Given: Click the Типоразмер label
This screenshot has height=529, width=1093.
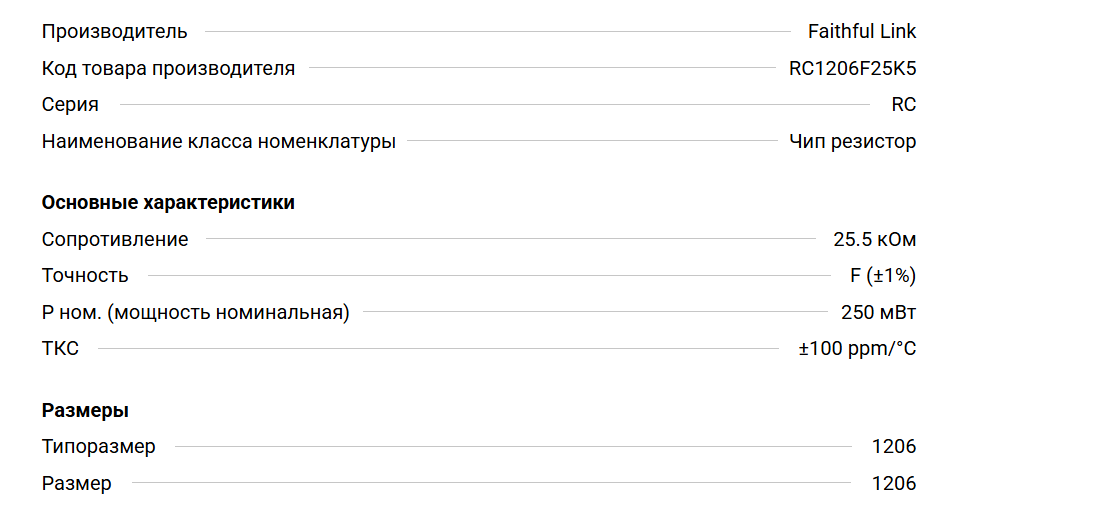Looking at the screenshot, I should 98,447.
